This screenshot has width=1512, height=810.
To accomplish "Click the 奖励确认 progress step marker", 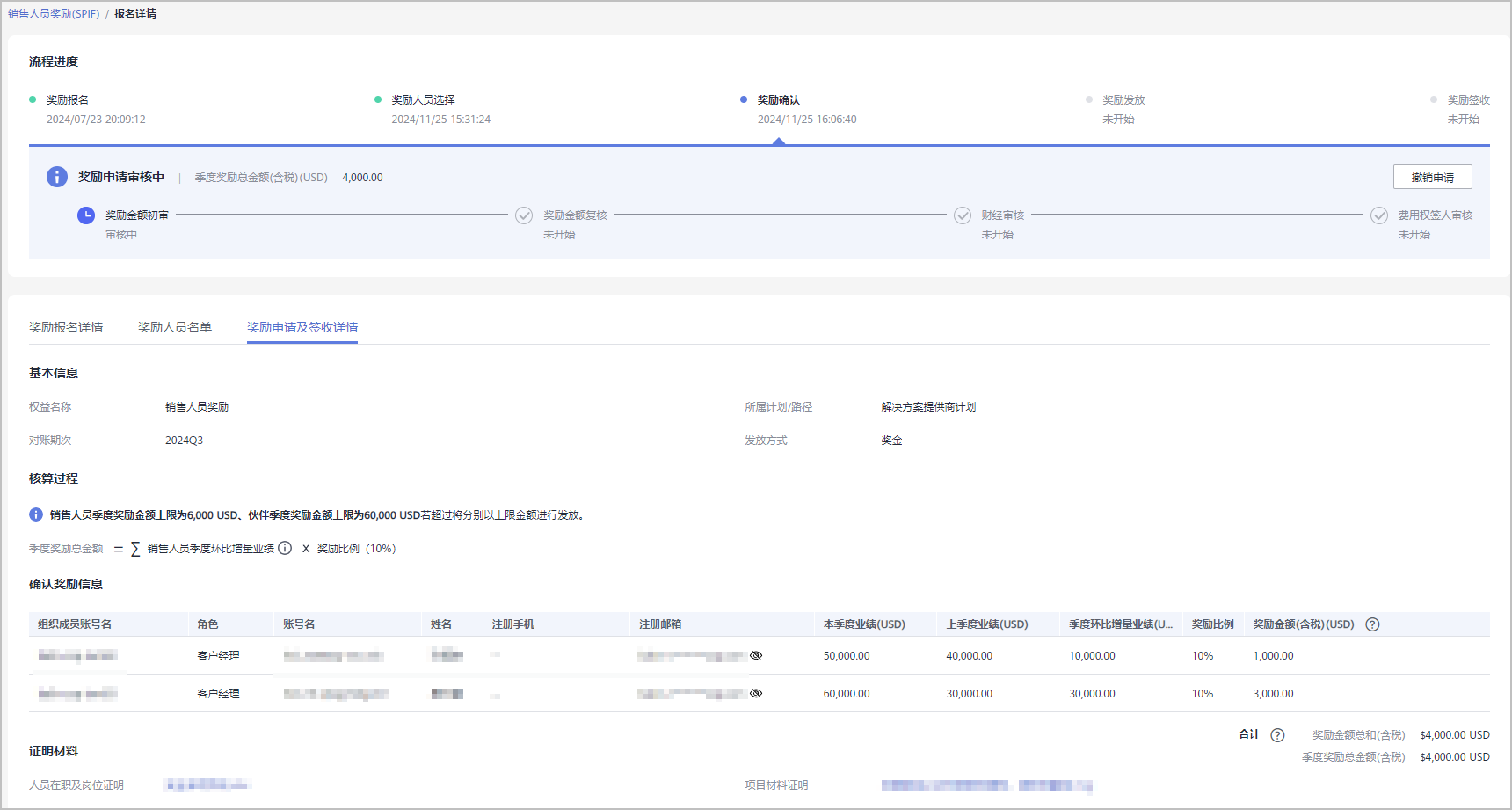I will click(x=744, y=100).
